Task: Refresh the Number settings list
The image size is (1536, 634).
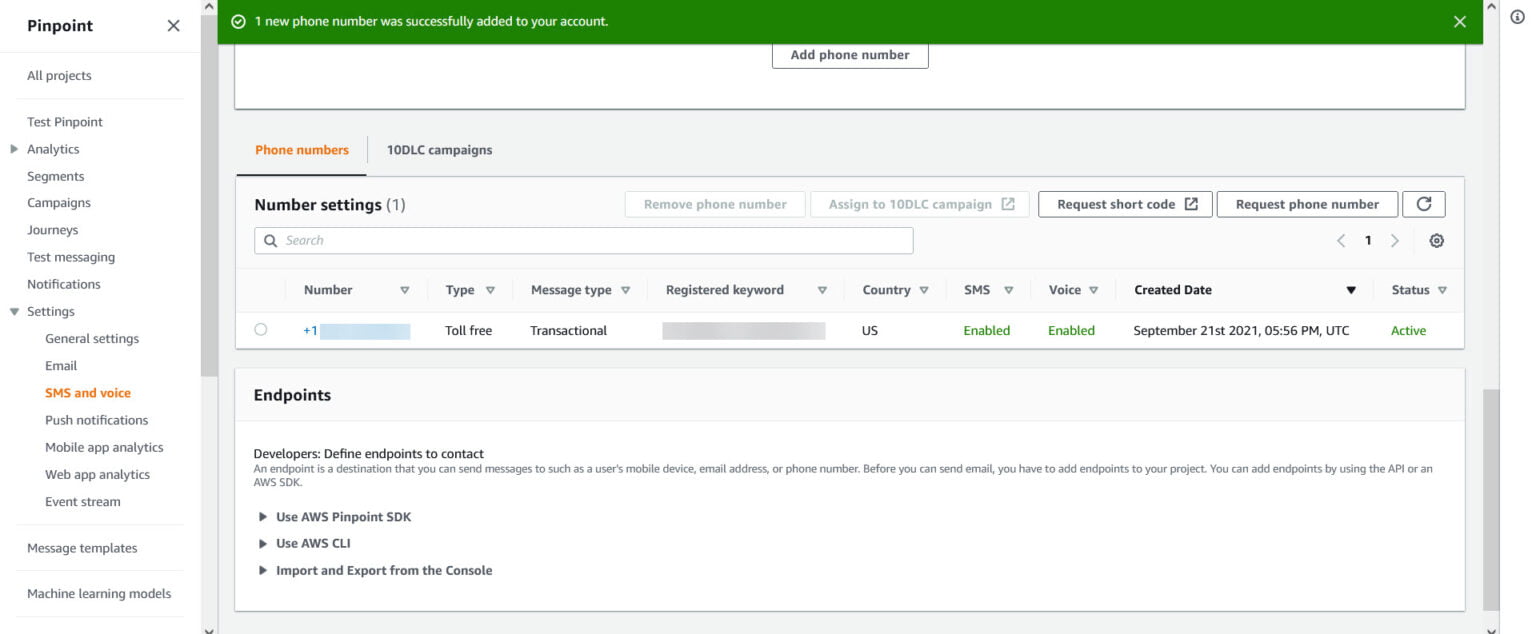Action: point(1424,204)
